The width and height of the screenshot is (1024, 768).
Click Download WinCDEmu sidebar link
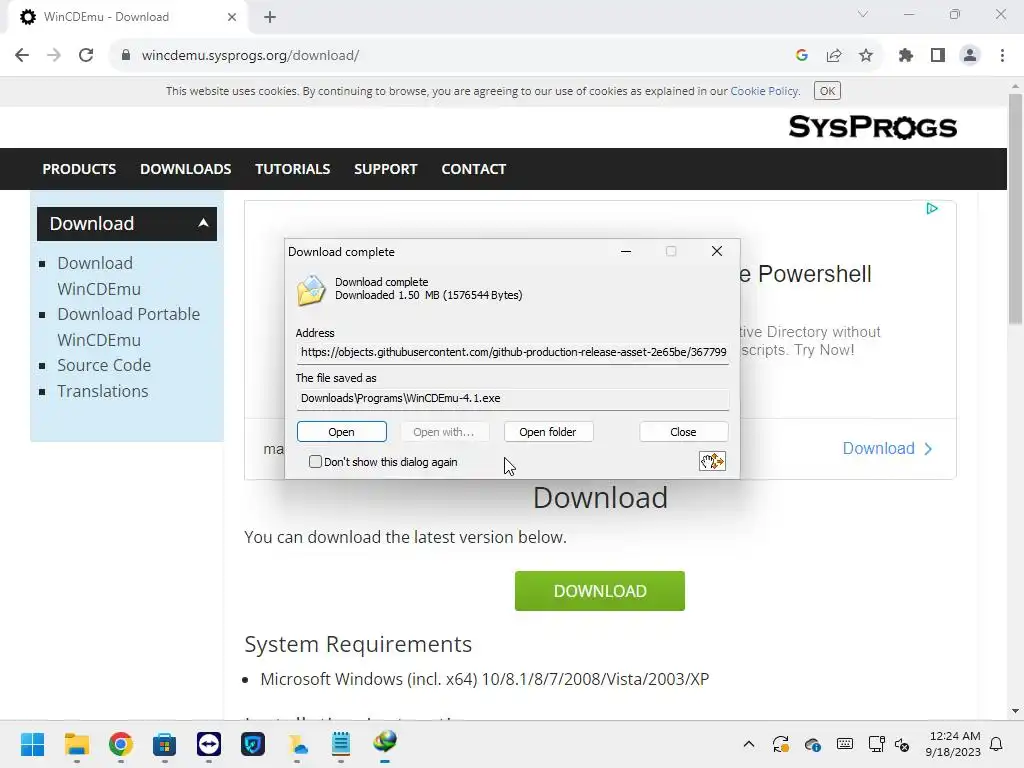(99, 276)
